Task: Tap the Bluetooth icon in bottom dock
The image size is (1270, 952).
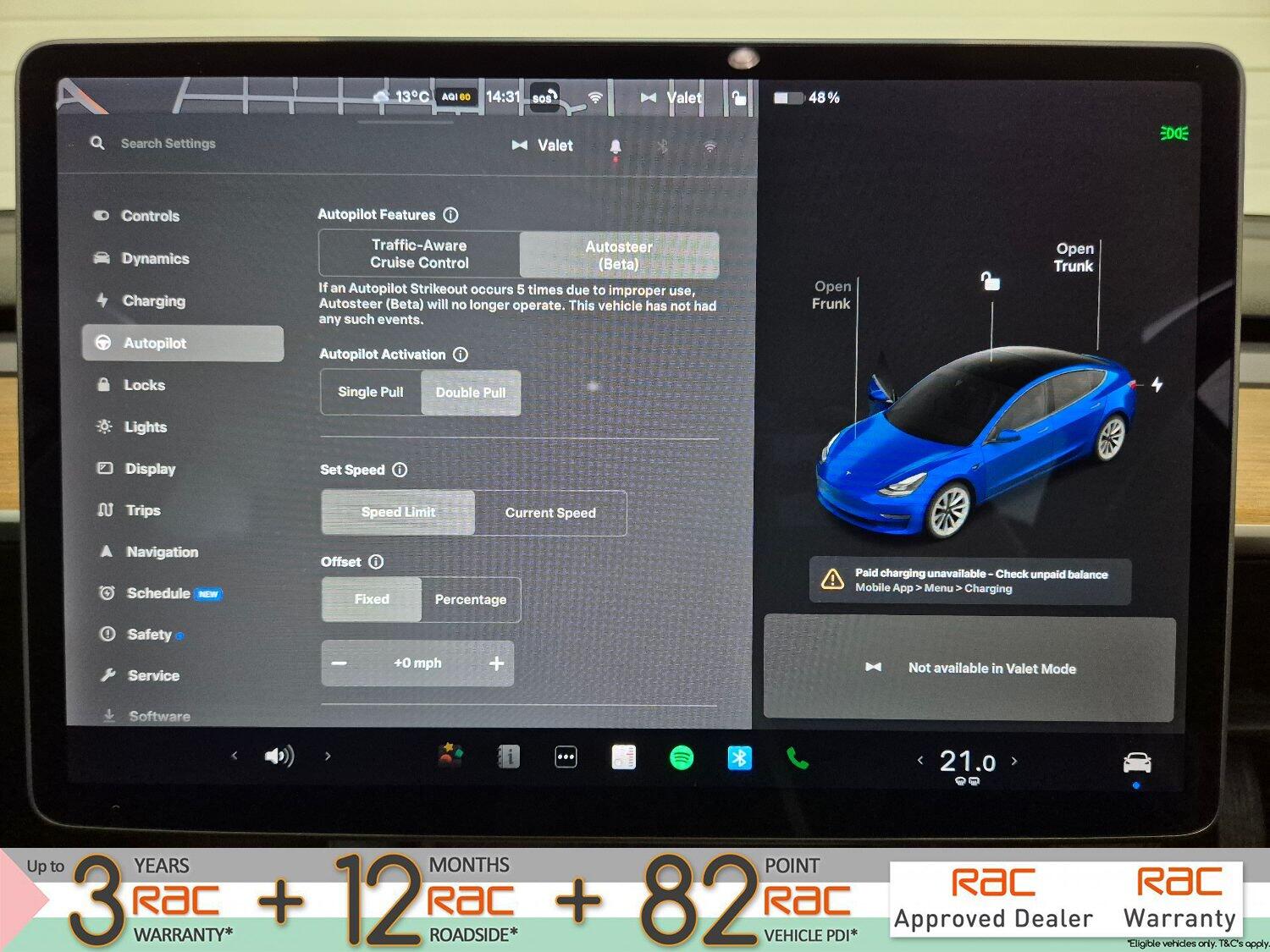Action: [x=739, y=757]
